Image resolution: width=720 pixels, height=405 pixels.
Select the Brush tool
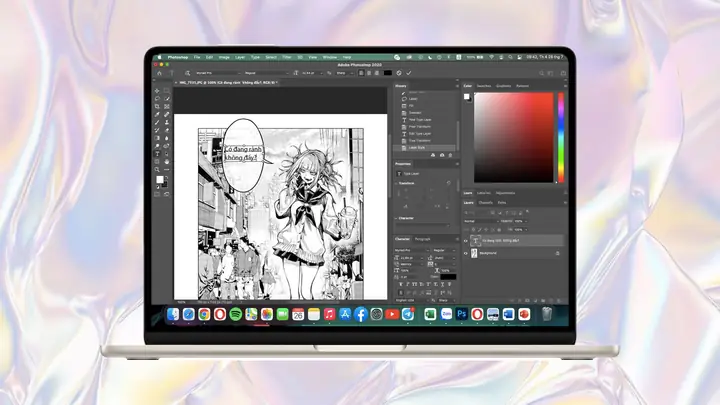157,122
